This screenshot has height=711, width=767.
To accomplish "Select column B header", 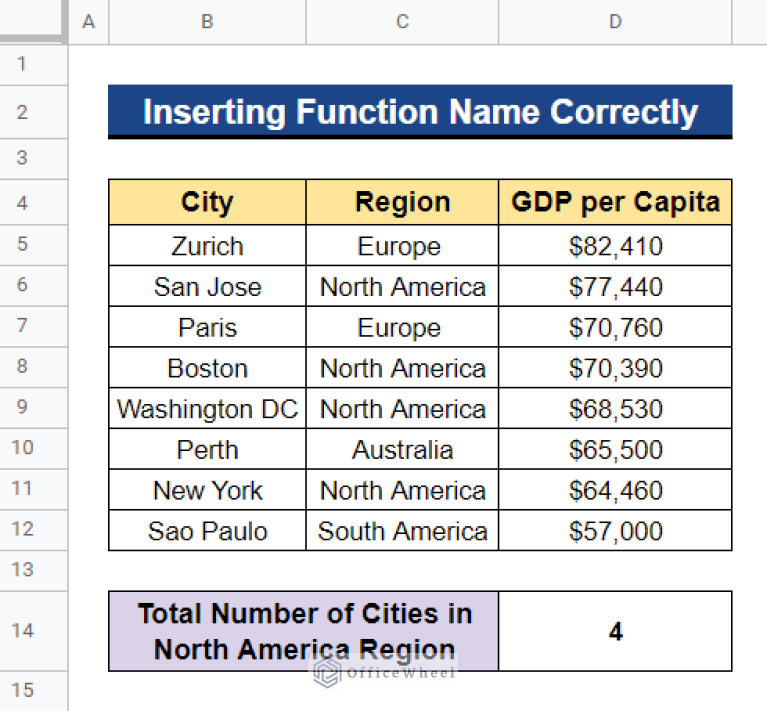I will [207, 21].
